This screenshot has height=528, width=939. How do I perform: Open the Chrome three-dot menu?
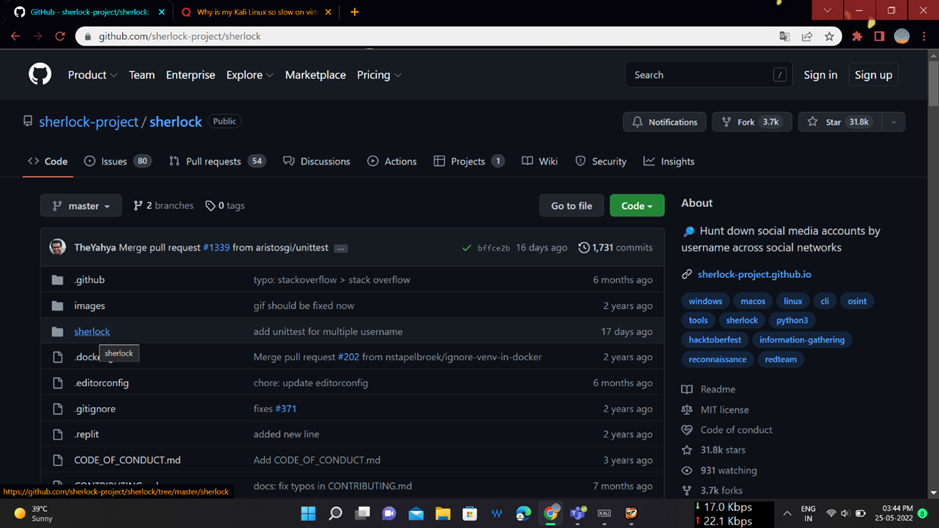924,37
